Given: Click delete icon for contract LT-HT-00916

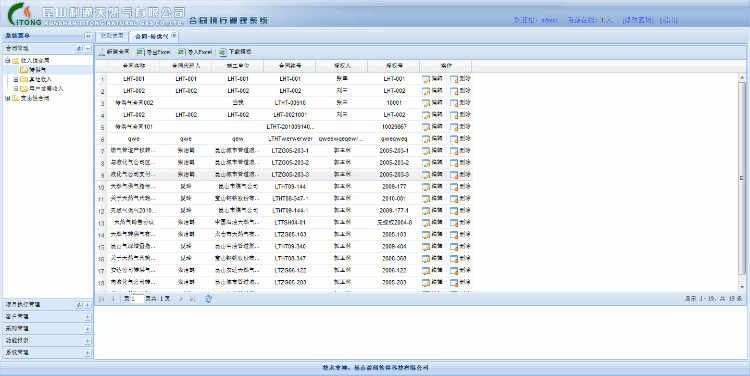Looking at the screenshot, I should (x=454, y=103).
